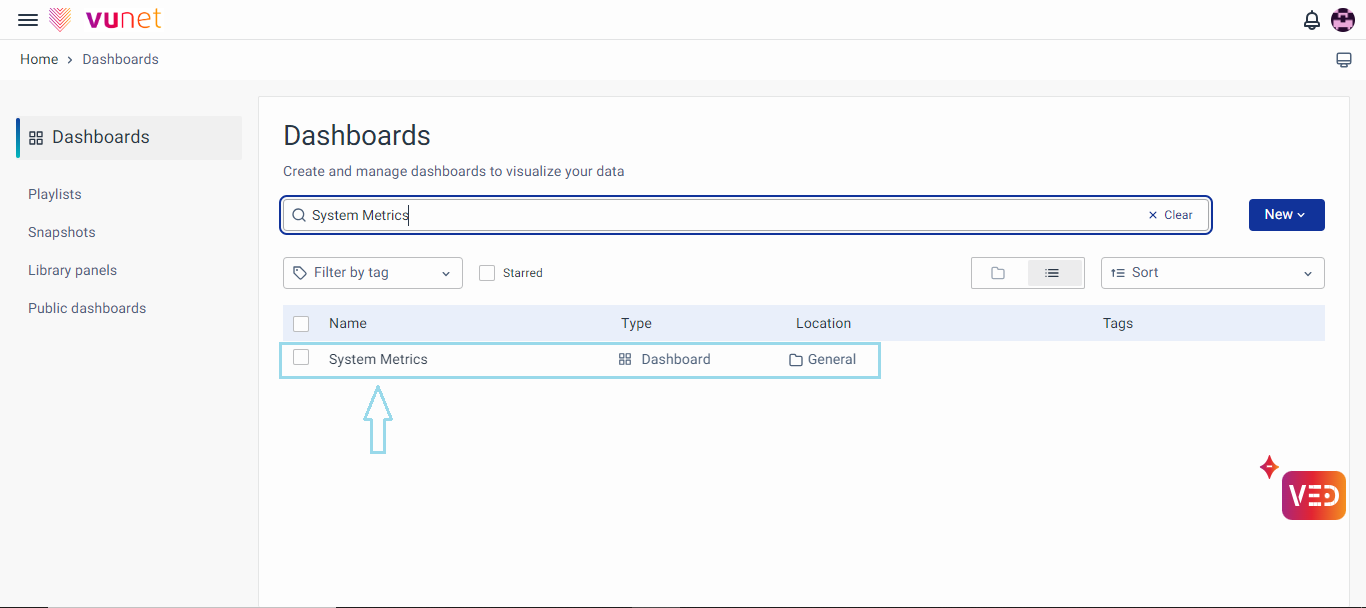
Task: Open the VED assistant widget
Action: pos(1313,495)
